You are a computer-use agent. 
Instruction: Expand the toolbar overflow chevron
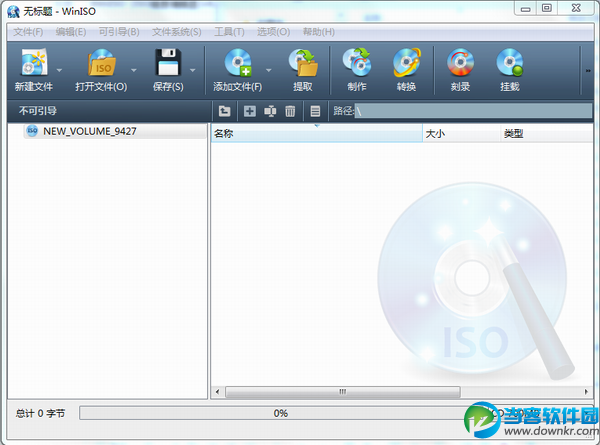pyautogui.click(x=588, y=70)
